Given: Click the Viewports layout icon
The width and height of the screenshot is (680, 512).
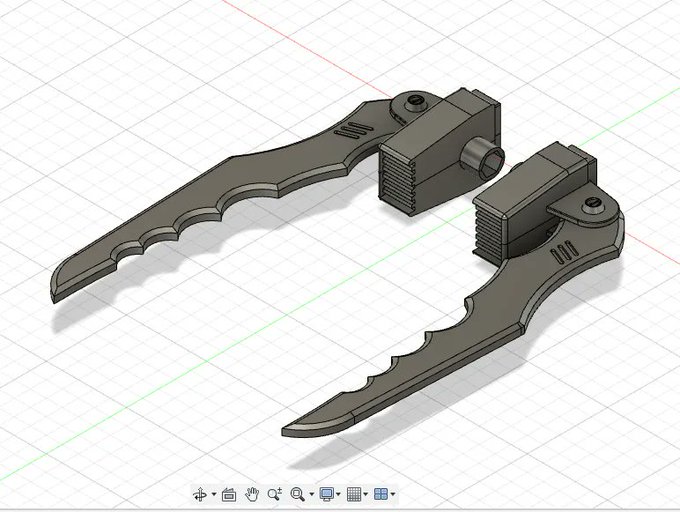Looking at the screenshot, I should tap(381, 494).
